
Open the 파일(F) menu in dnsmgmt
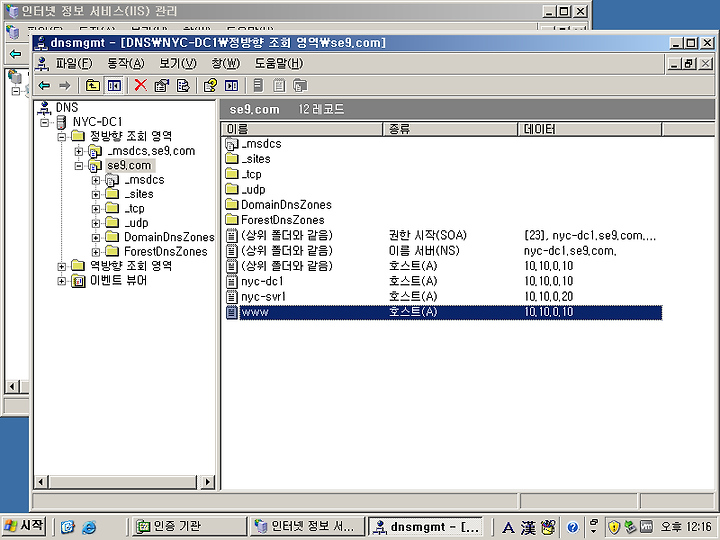pyautogui.click(x=74, y=63)
